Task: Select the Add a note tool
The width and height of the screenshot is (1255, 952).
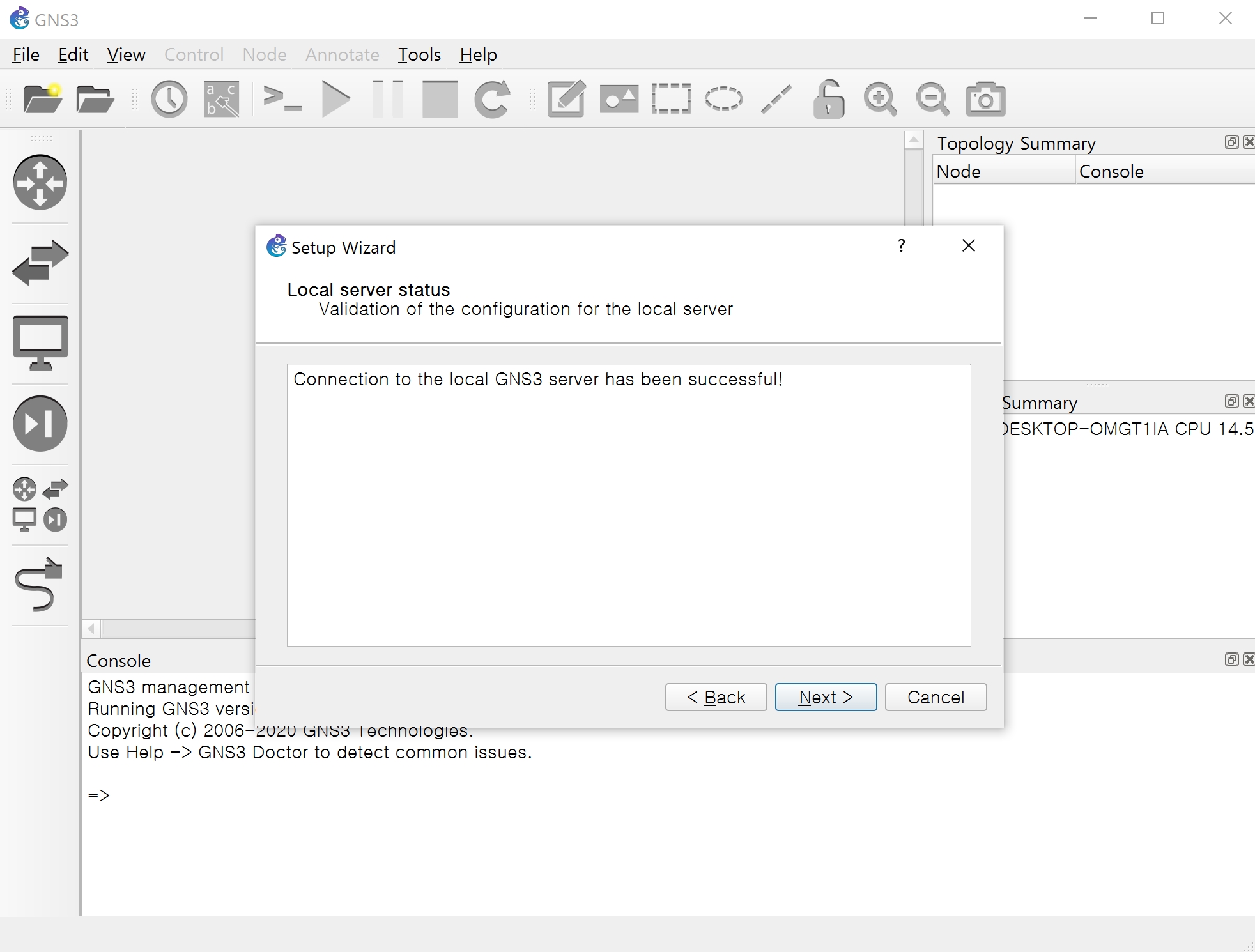Action: [x=566, y=99]
